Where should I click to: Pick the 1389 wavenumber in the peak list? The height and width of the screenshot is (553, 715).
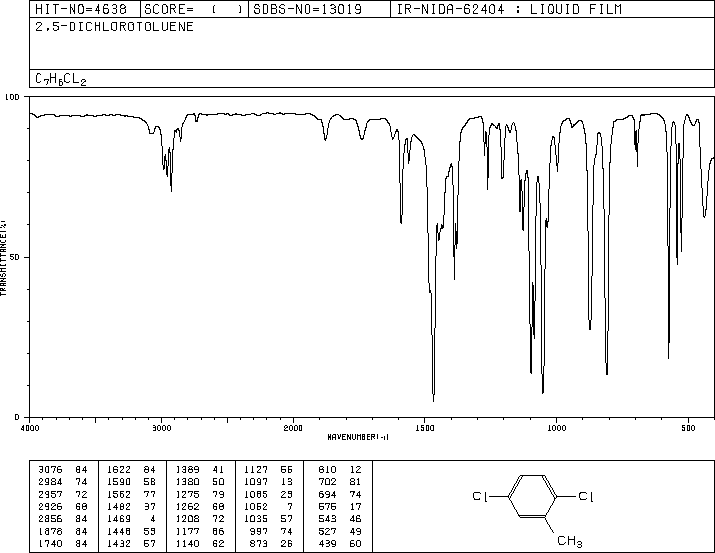187,470
